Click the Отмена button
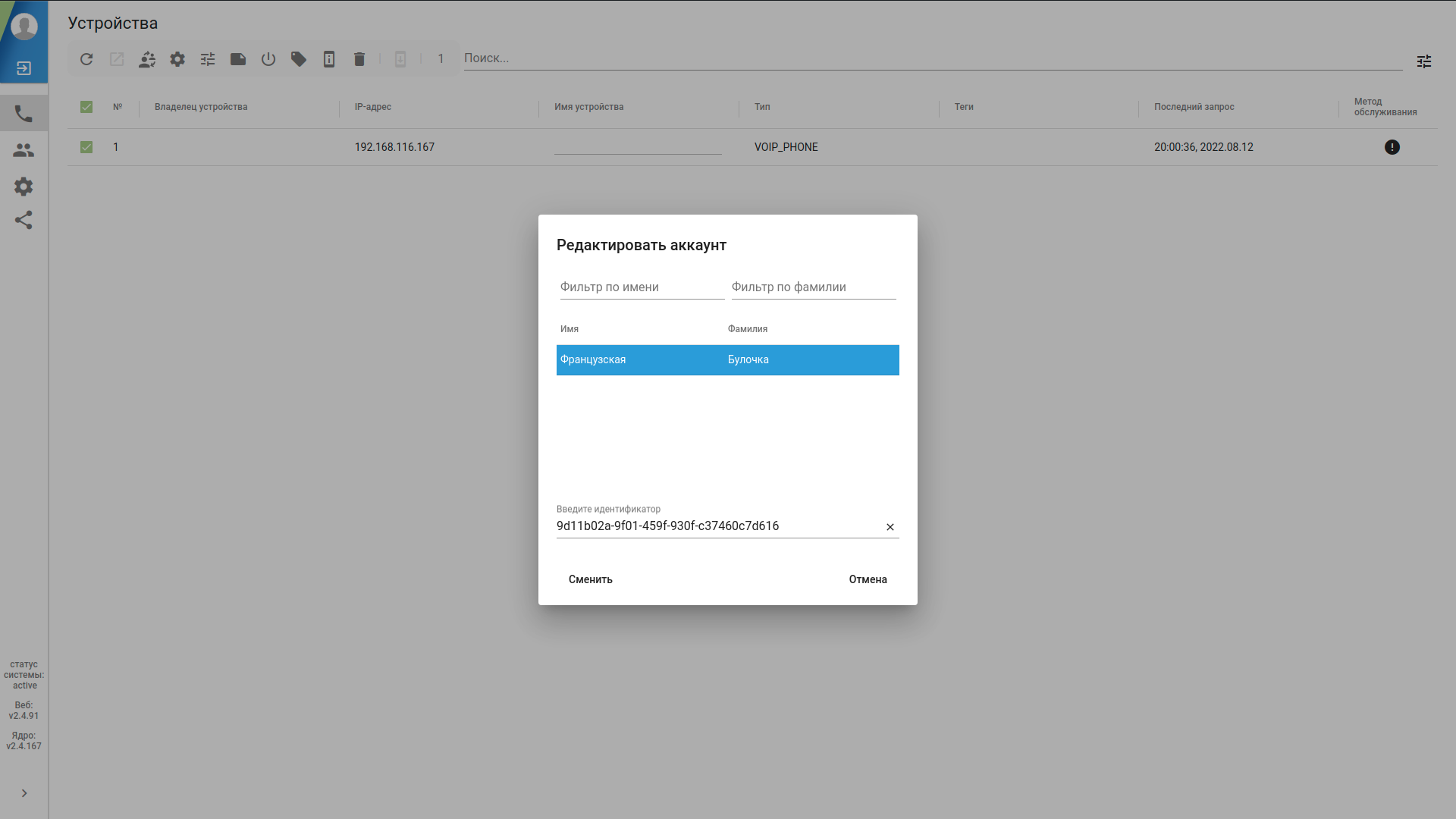The height and width of the screenshot is (819, 1456). click(868, 579)
